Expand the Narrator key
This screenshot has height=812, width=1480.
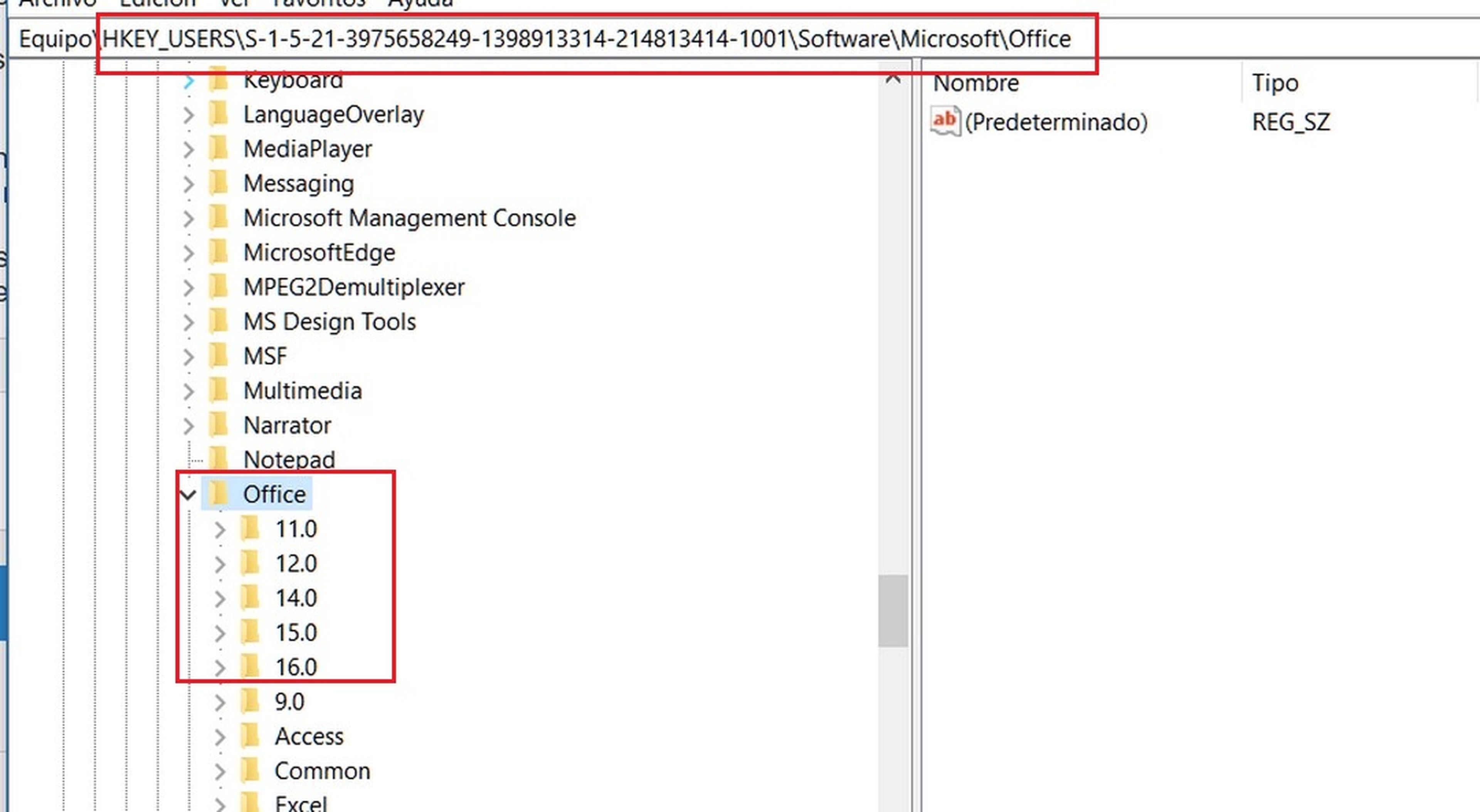tap(188, 426)
